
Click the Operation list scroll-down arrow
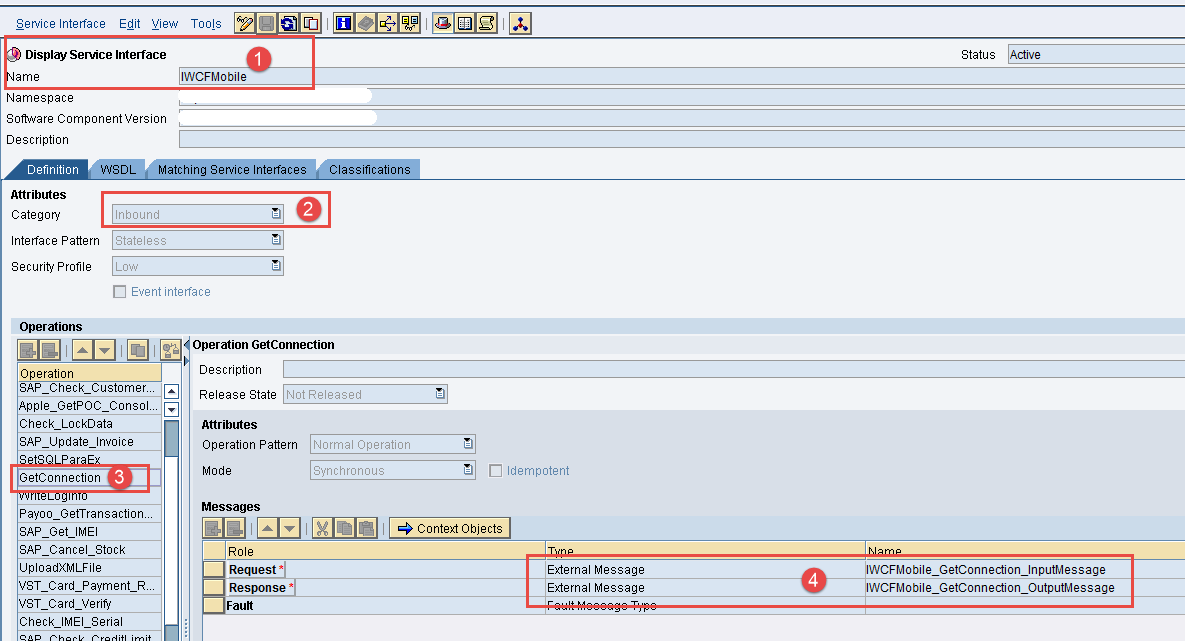click(171, 409)
